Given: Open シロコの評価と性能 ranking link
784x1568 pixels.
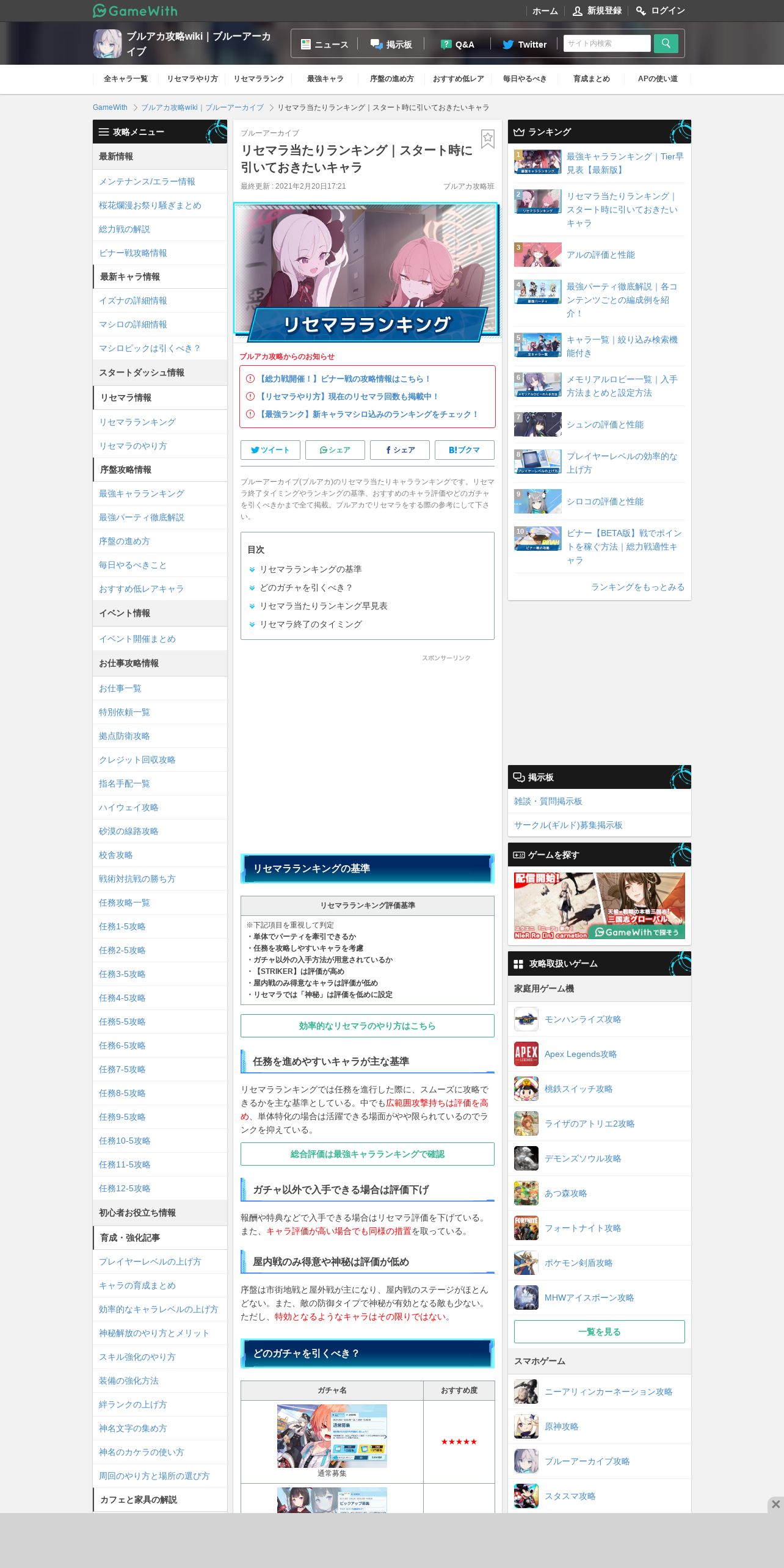Looking at the screenshot, I should coord(605,501).
